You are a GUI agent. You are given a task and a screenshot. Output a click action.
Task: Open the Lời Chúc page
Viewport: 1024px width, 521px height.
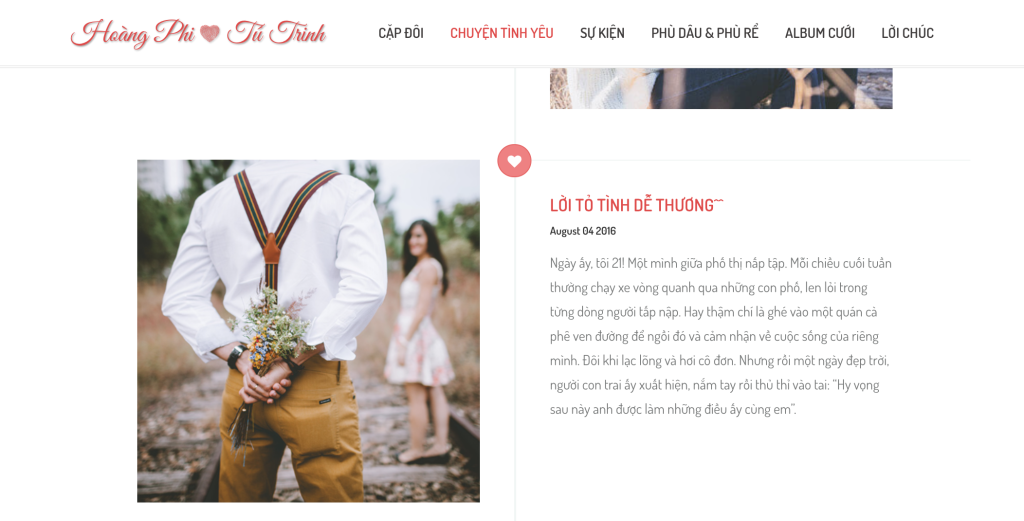(907, 33)
